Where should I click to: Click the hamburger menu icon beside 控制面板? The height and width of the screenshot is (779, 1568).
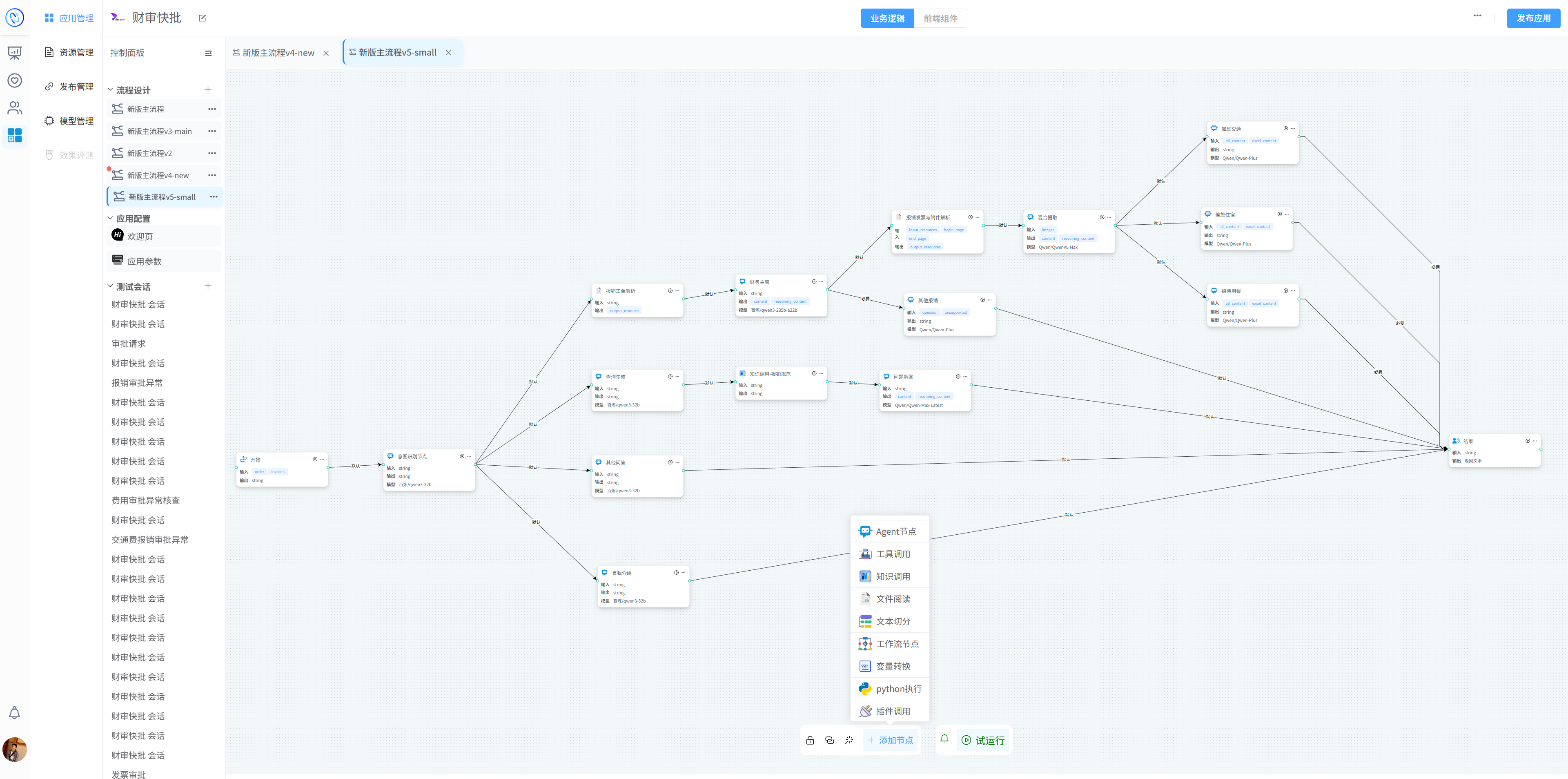coord(208,53)
